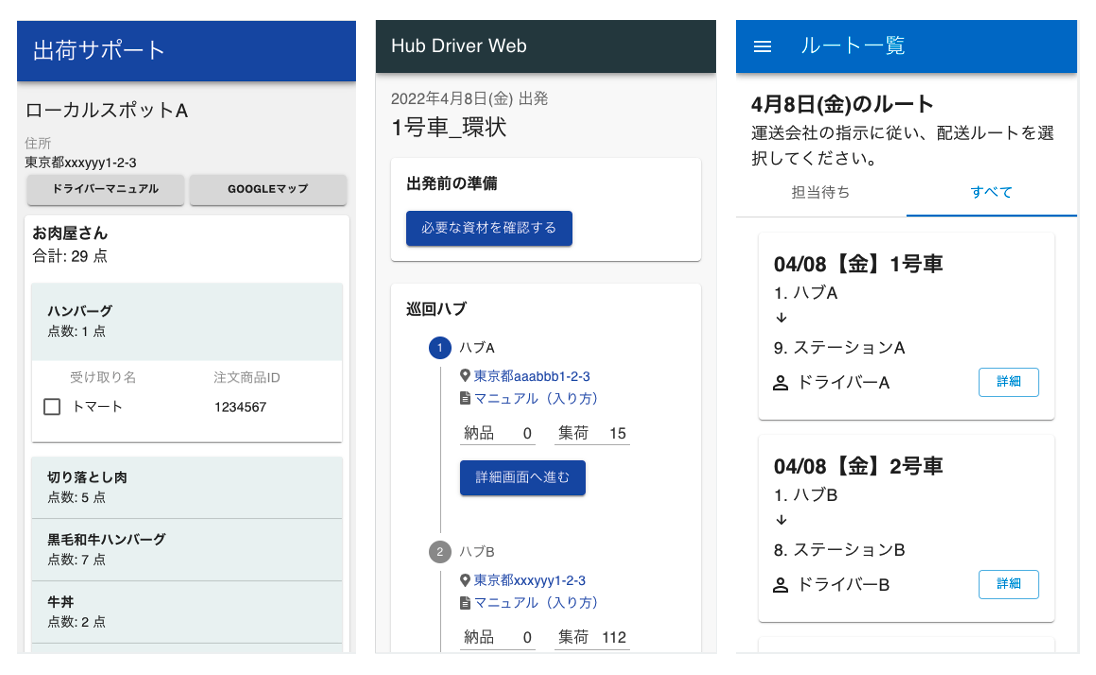Screen dimensions: 1096x675
Task: Click the 受け取り名 column header
Action: click(103, 377)
